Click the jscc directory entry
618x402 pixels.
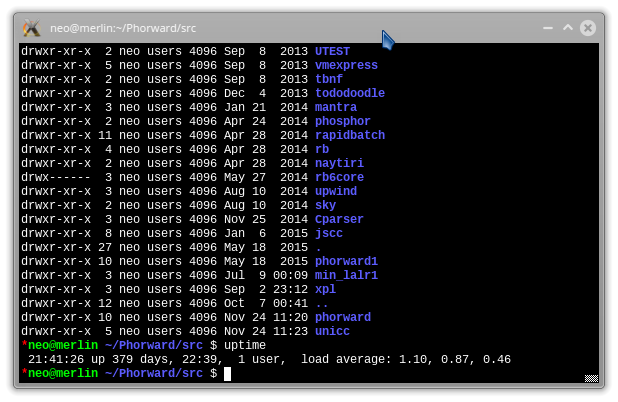click(329, 233)
